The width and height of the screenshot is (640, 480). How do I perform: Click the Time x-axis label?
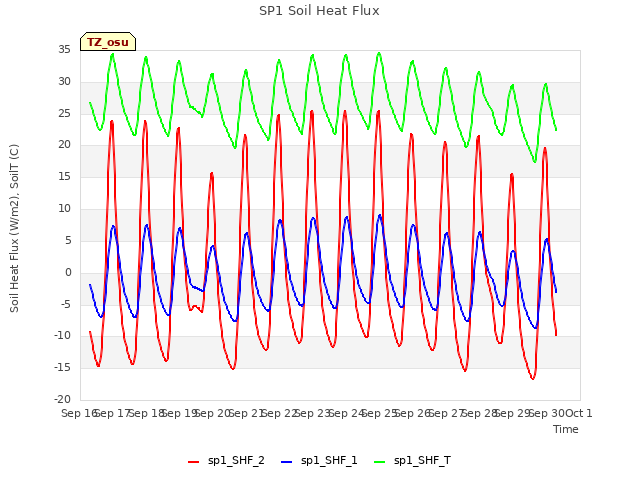[565, 429]
